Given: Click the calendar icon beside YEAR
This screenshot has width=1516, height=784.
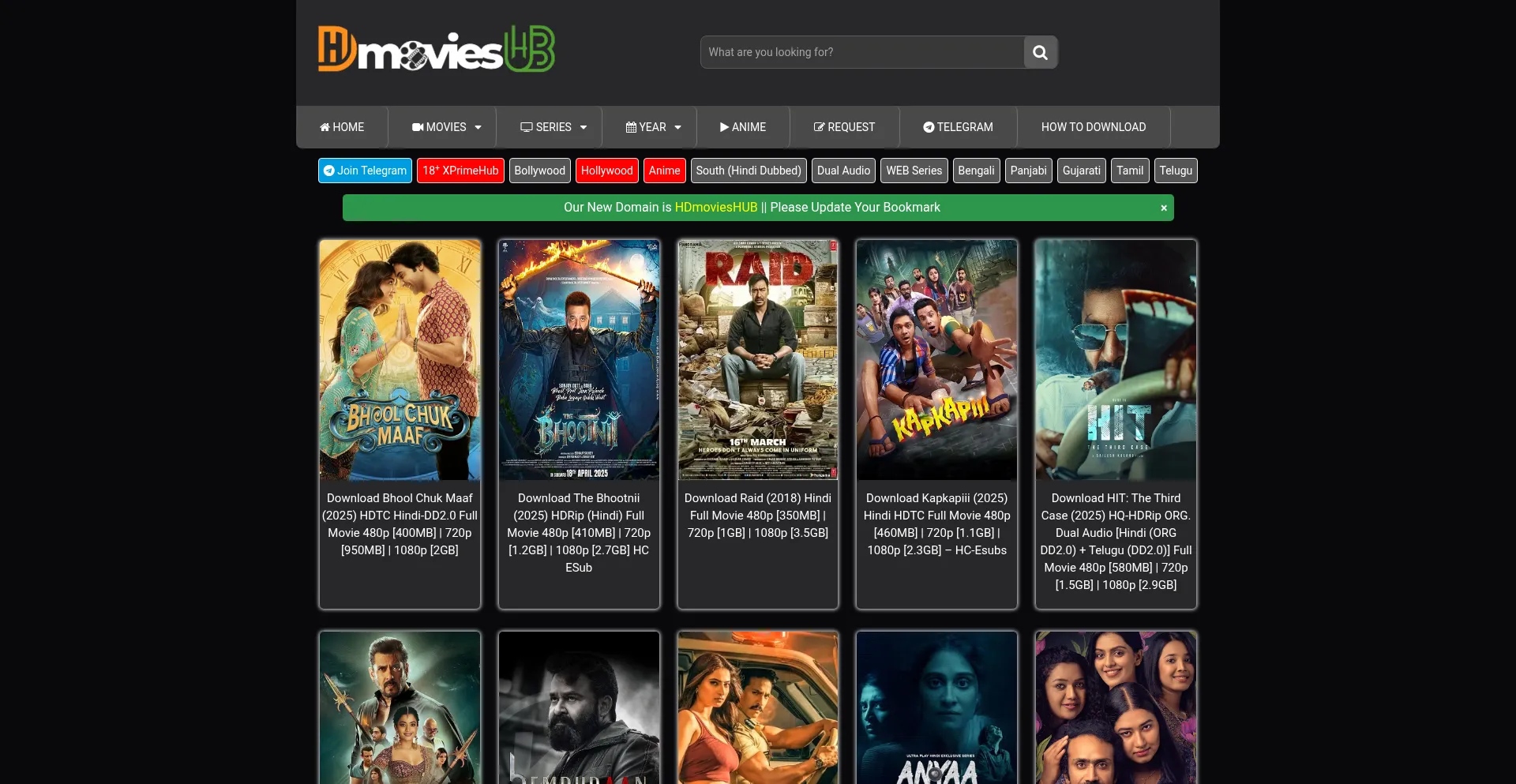Looking at the screenshot, I should tap(631, 127).
